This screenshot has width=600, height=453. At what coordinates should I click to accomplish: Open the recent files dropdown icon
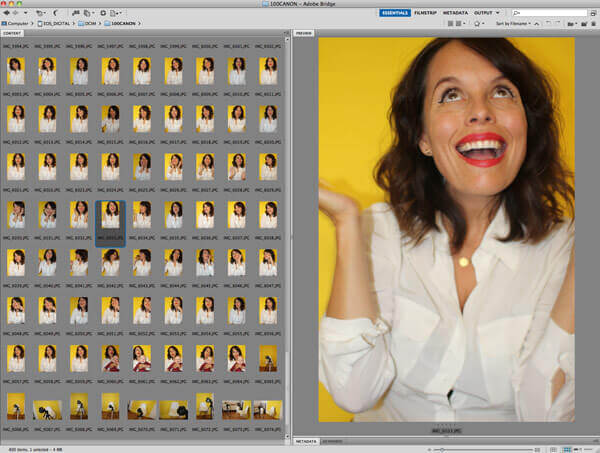coord(572,24)
